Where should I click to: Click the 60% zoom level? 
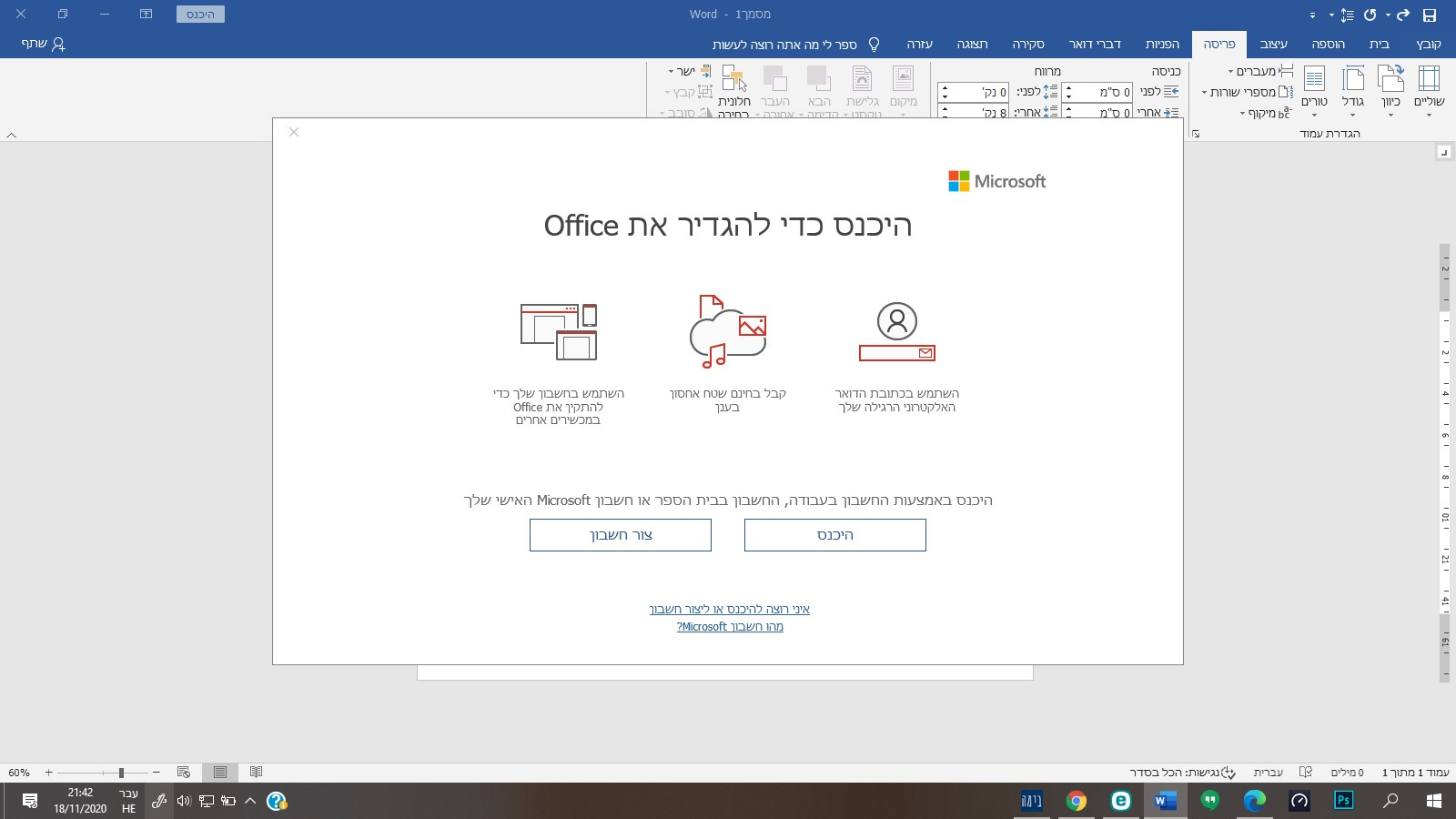(19, 773)
